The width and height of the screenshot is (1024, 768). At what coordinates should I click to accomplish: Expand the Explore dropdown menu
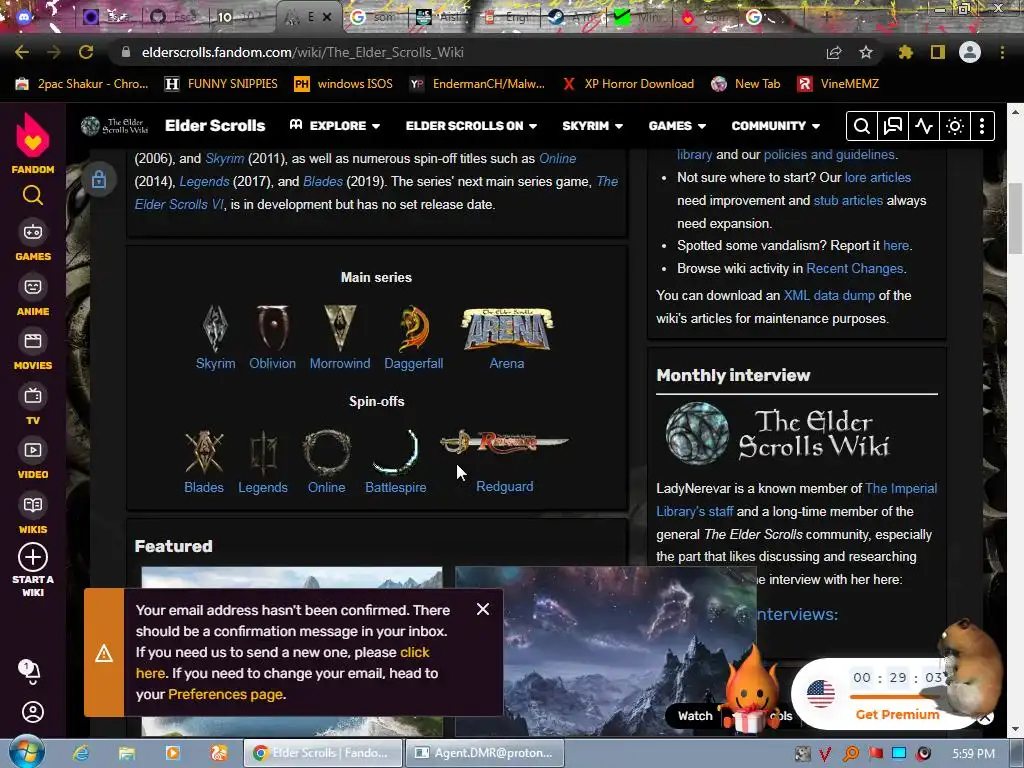[x=335, y=126]
